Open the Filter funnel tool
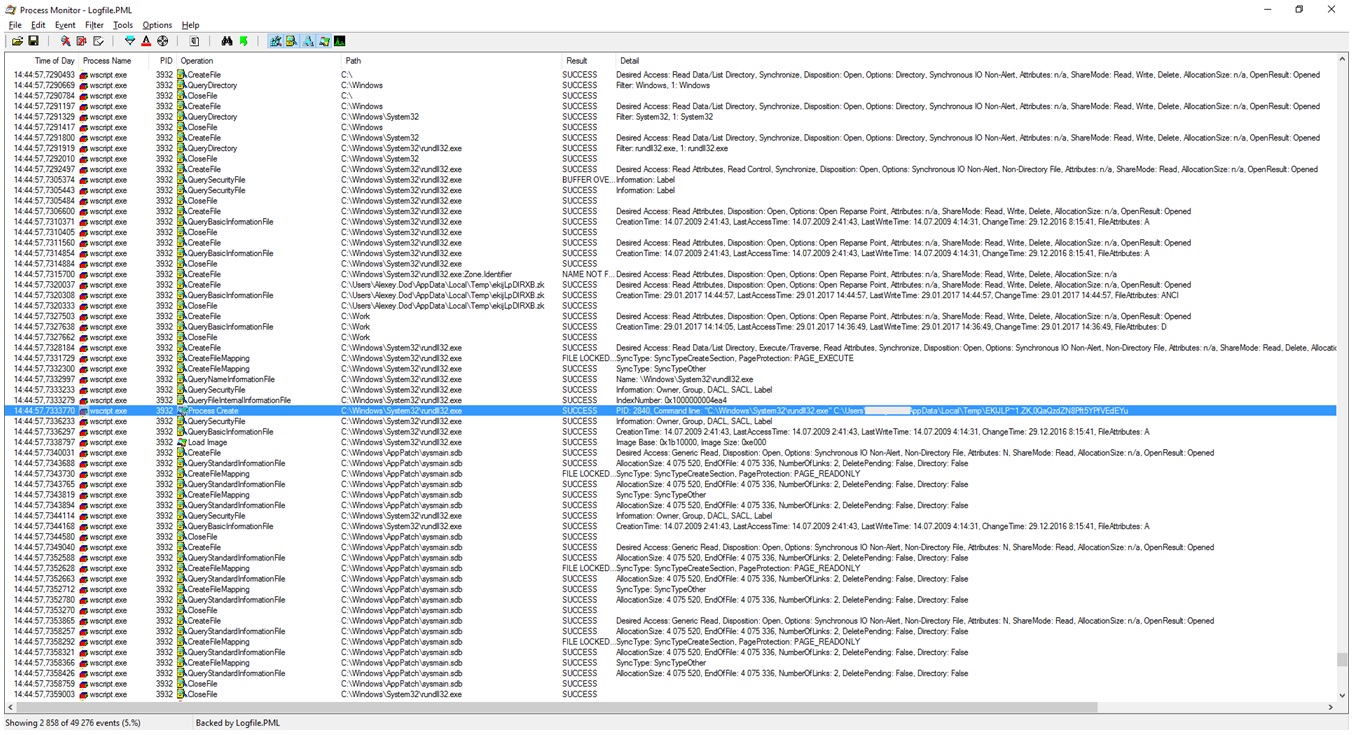 click(129, 41)
